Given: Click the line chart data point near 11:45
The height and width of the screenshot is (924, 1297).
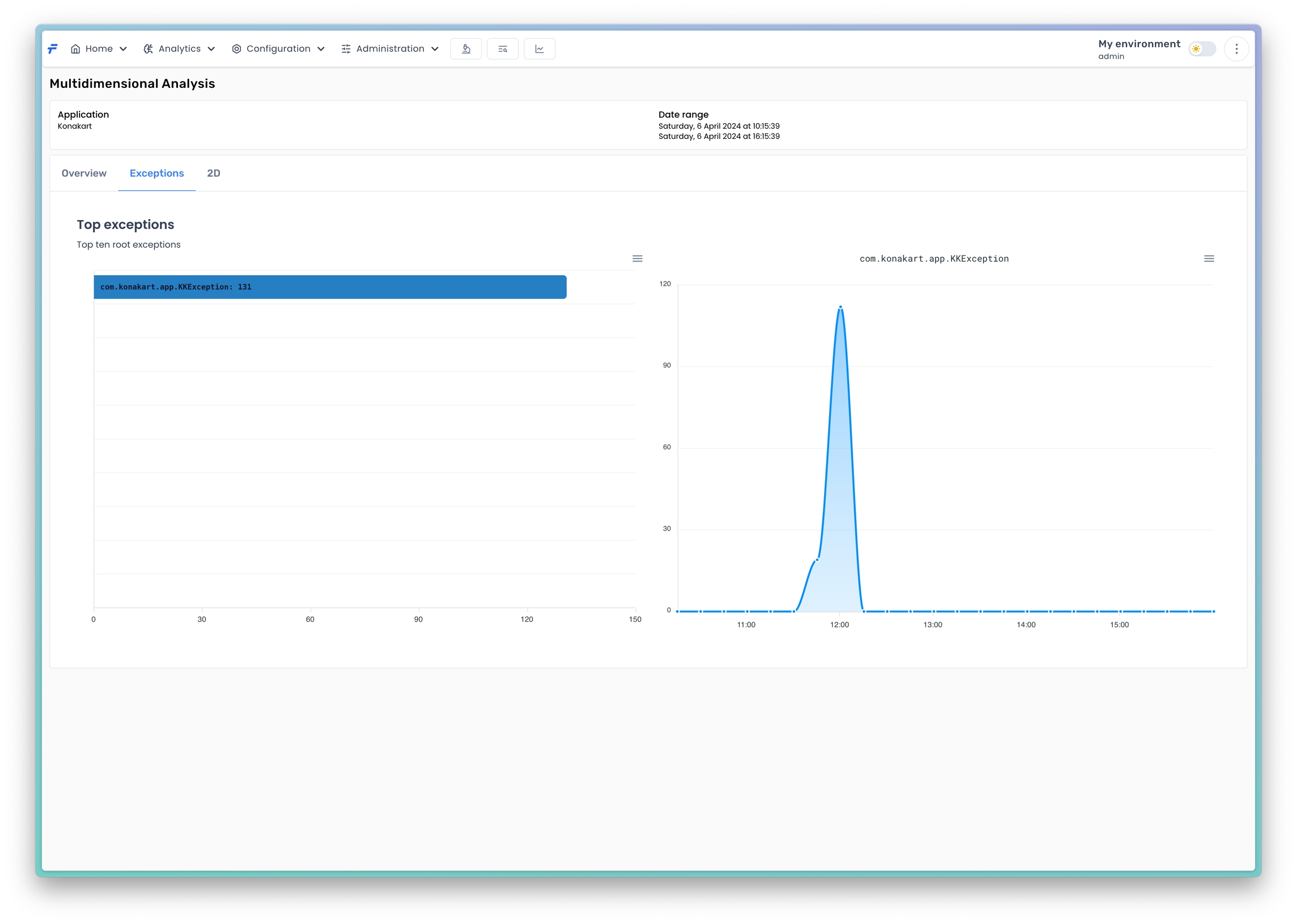Looking at the screenshot, I should click(x=817, y=560).
